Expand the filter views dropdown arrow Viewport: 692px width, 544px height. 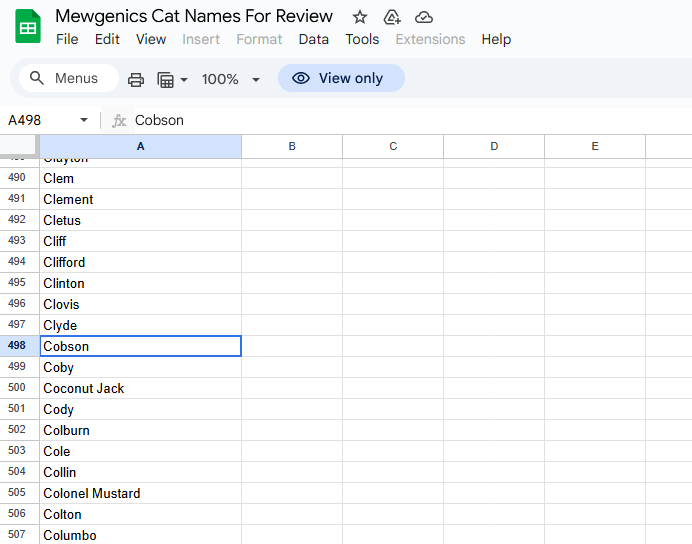click(184, 79)
